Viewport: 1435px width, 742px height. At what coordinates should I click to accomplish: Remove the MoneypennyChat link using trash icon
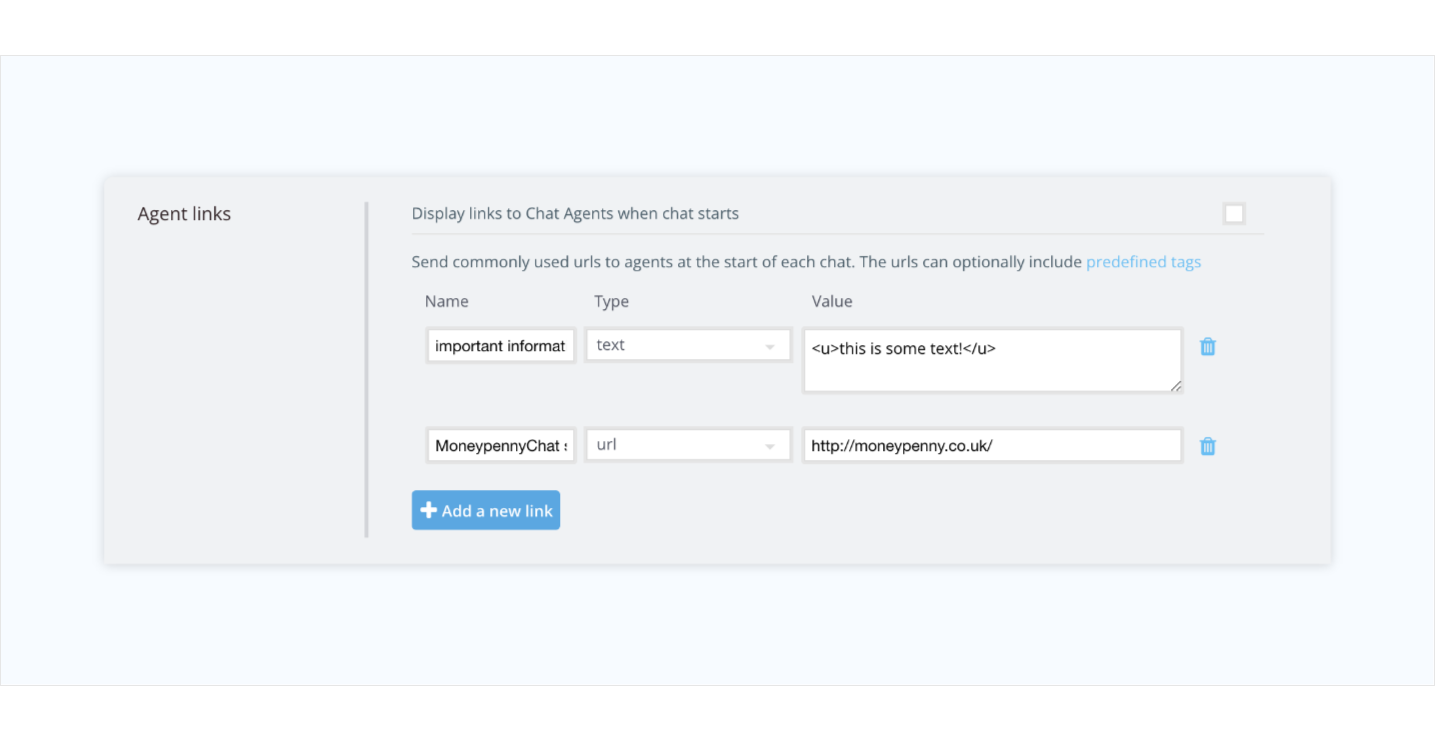(x=1207, y=445)
